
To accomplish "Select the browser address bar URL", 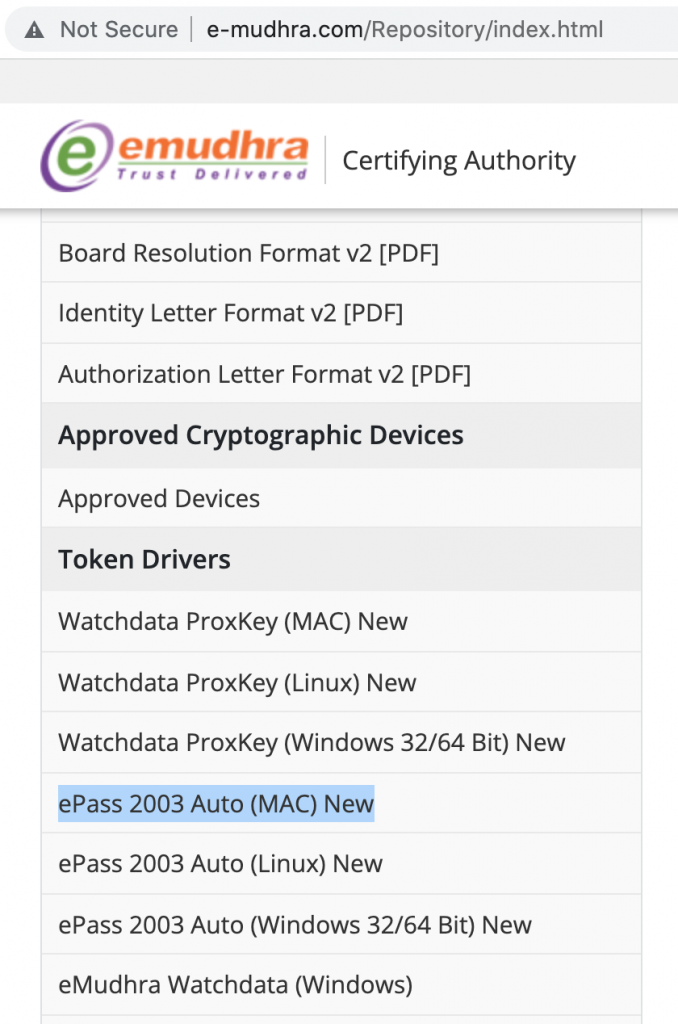I will click(404, 29).
